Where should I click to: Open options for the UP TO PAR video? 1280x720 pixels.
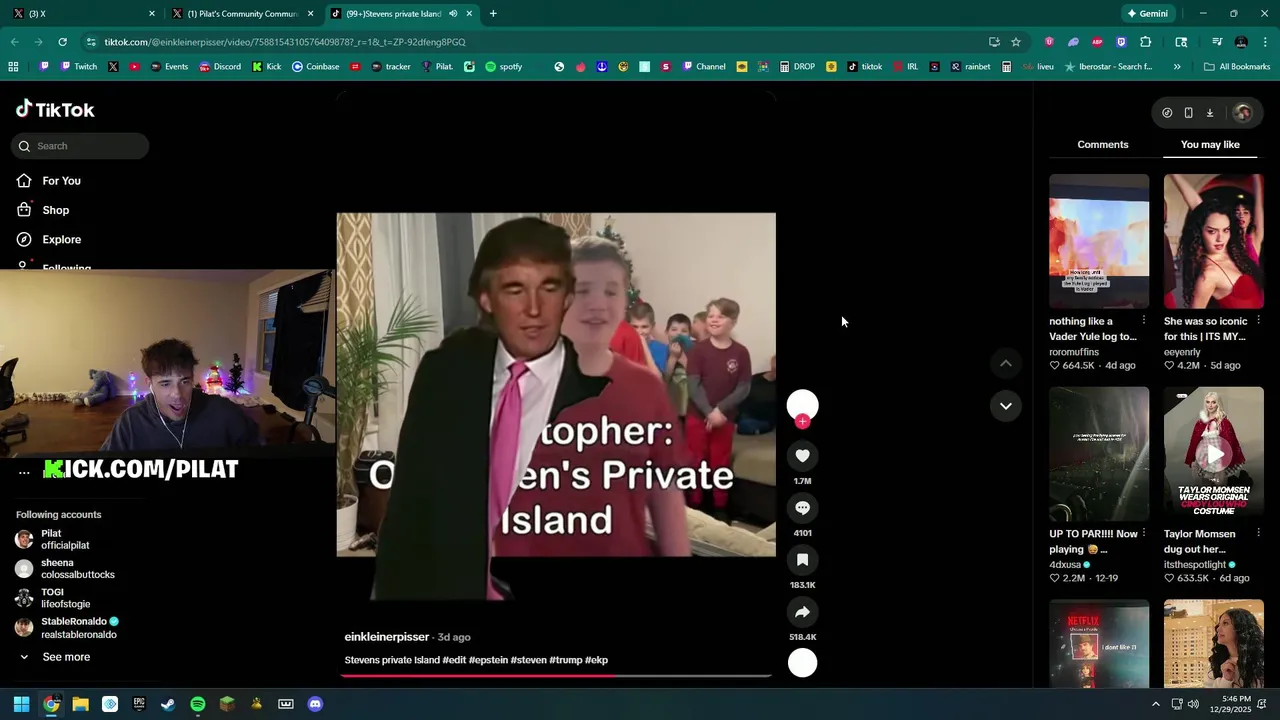click(1144, 533)
